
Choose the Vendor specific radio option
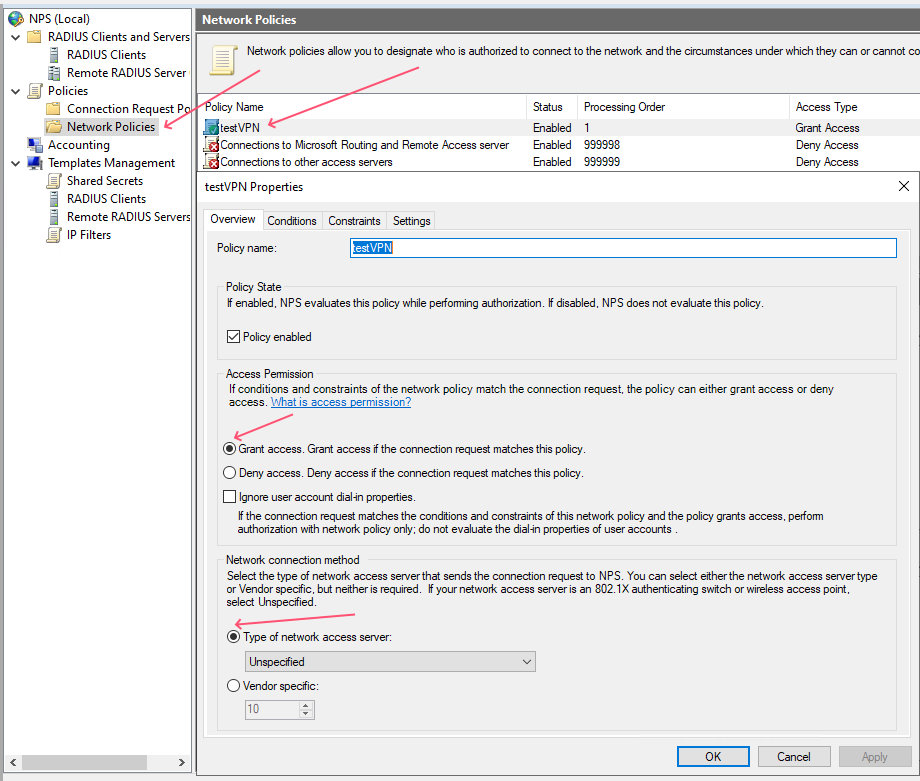pyautogui.click(x=234, y=686)
